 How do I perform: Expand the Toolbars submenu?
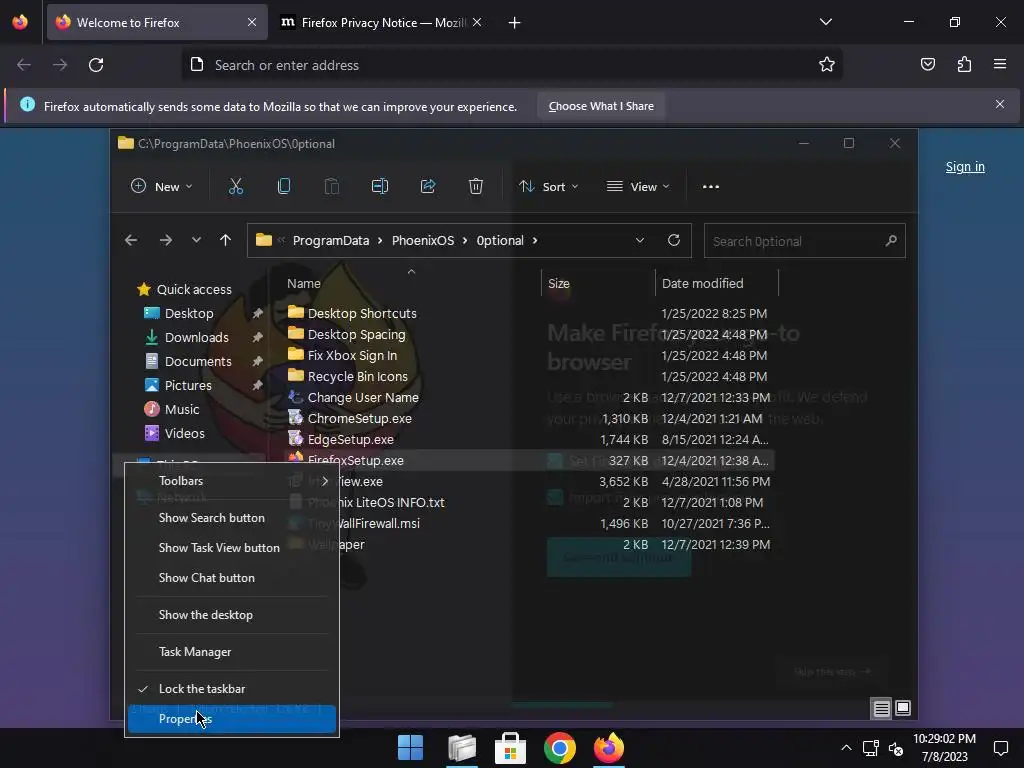click(x=232, y=481)
